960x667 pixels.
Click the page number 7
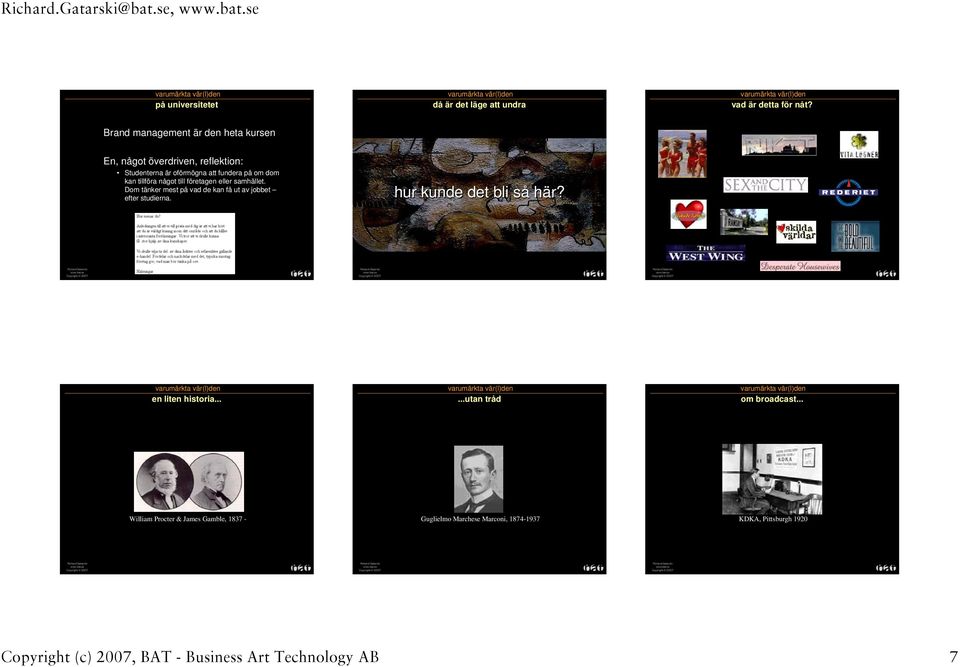pyautogui.click(x=953, y=656)
